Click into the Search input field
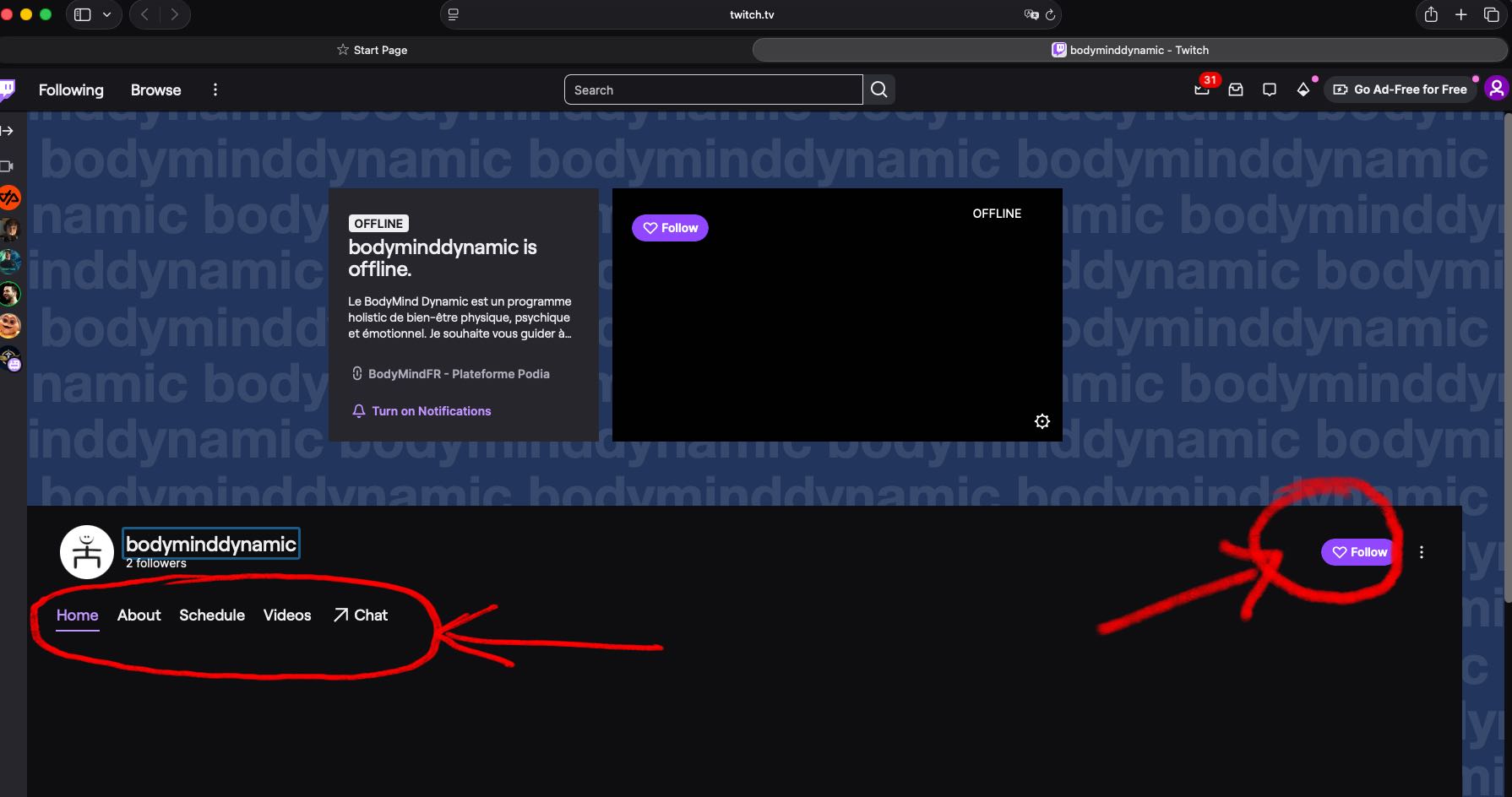 click(713, 89)
